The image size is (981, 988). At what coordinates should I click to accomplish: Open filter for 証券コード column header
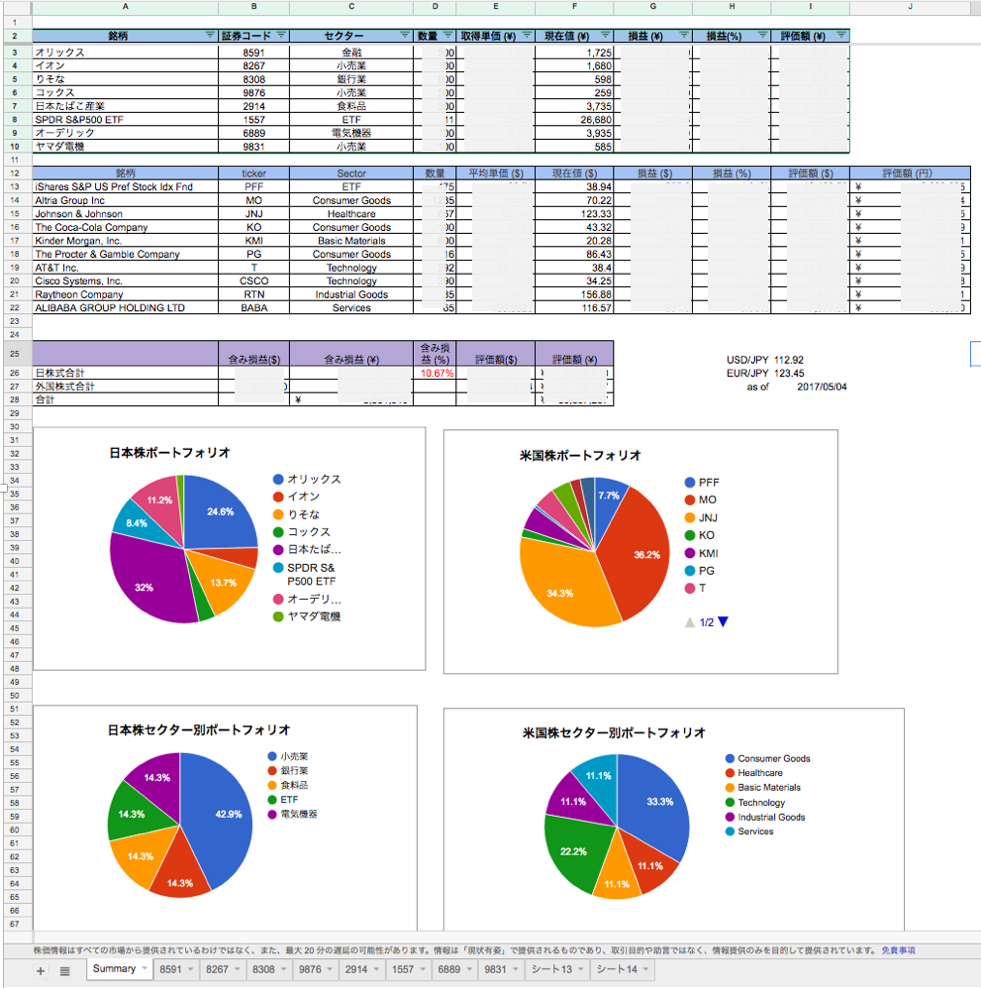(x=281, y=35)
